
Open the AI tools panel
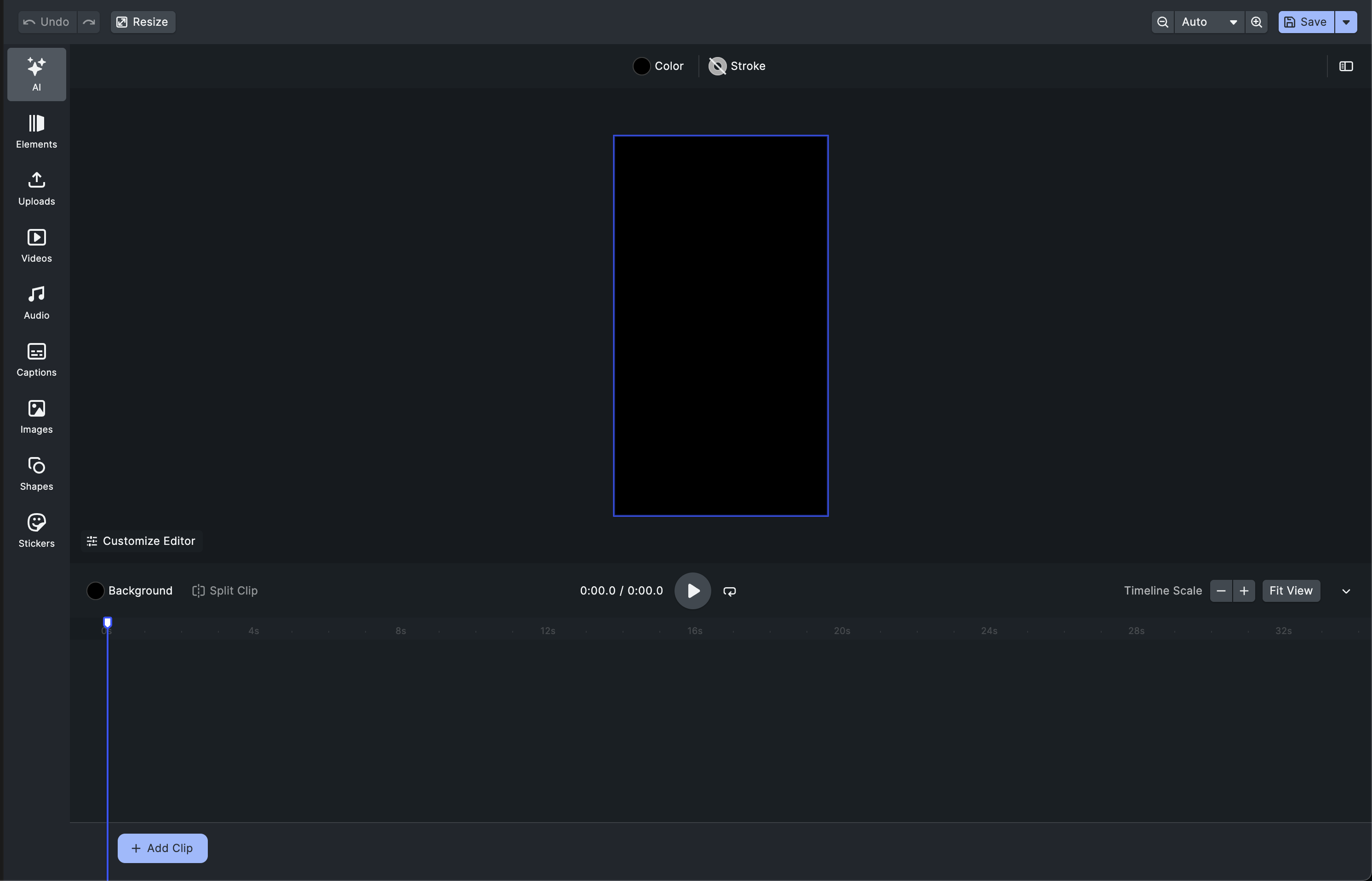click(x=36, y=73)
